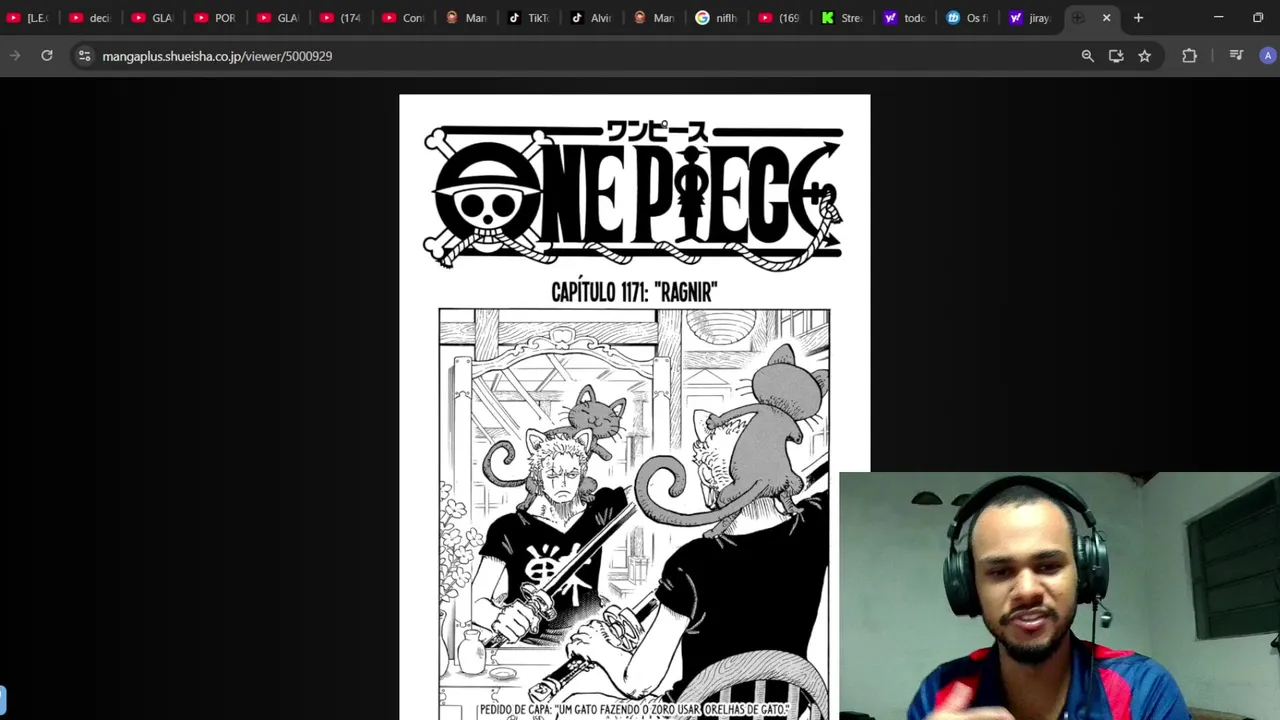The image size is (1280, 720).
Task: Open the media controls icon
Action: coord(1236,56)
